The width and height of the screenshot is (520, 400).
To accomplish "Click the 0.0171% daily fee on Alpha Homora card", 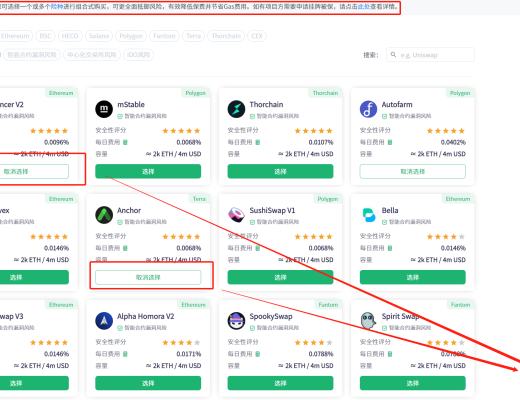I will (189, 354).
